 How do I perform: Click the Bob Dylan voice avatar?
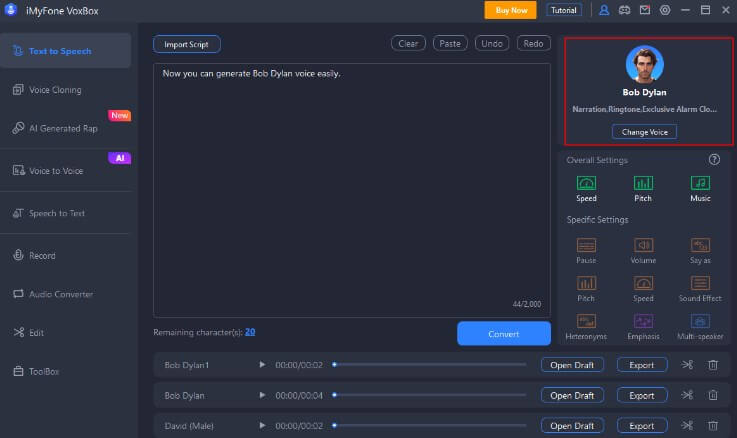tap(644, 64)
